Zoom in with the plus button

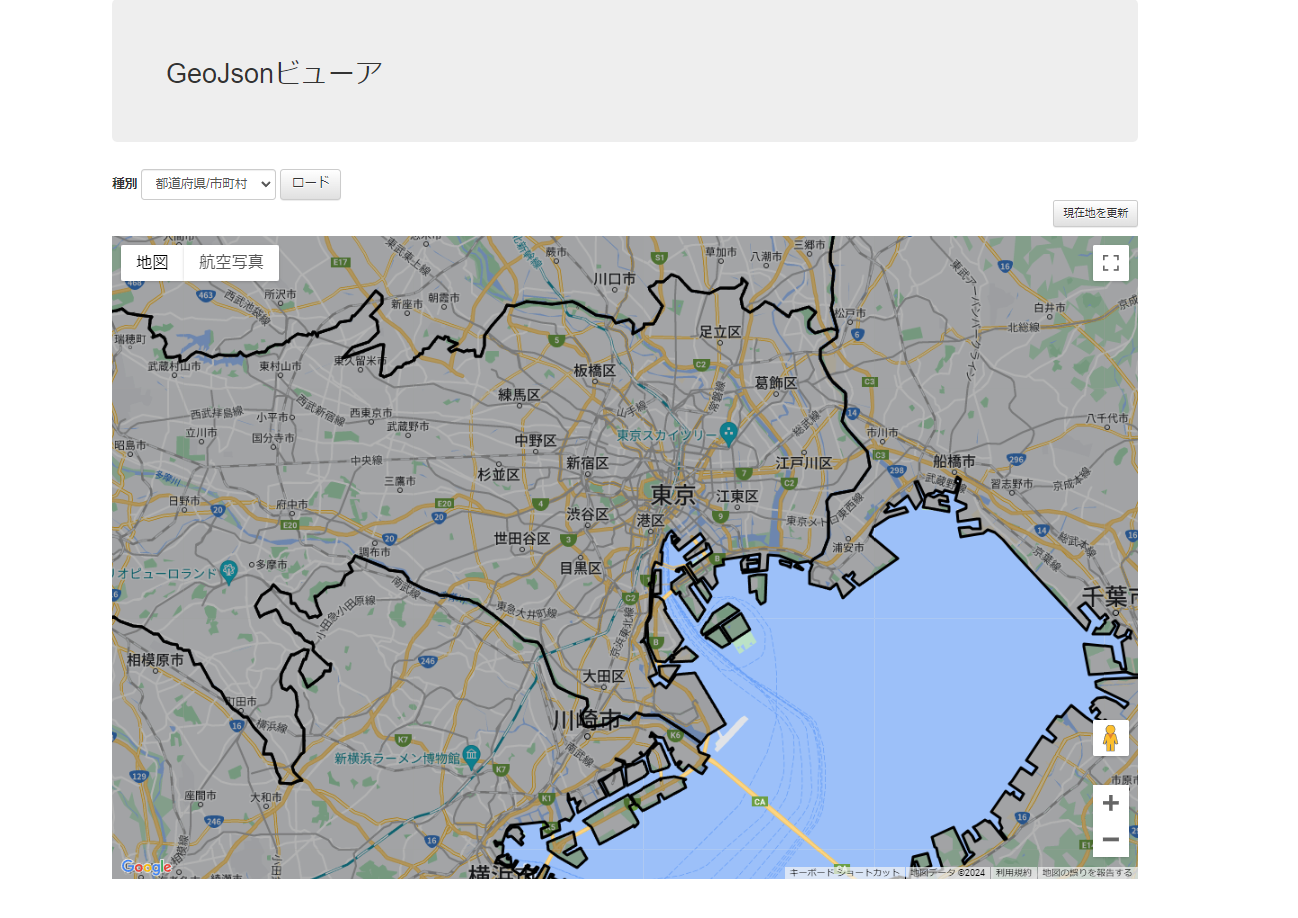pyautogui.click(x=1110, y=803)
